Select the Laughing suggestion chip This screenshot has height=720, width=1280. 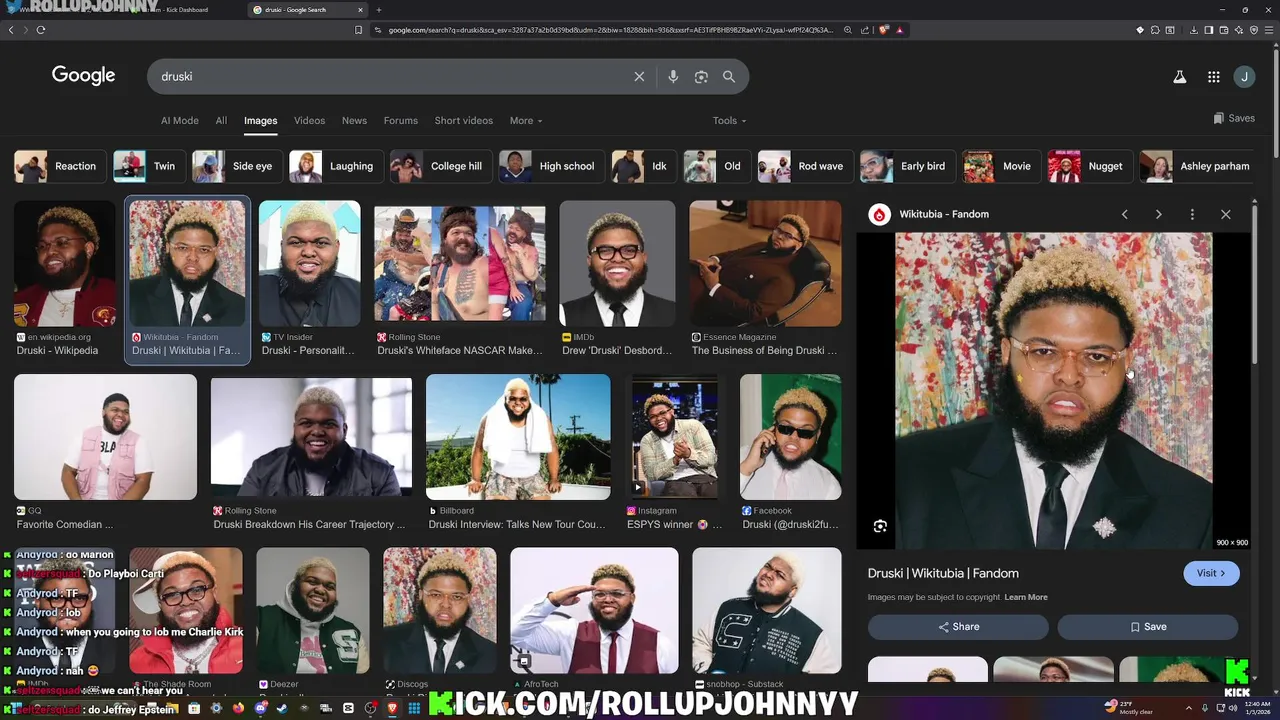[335, 166]
